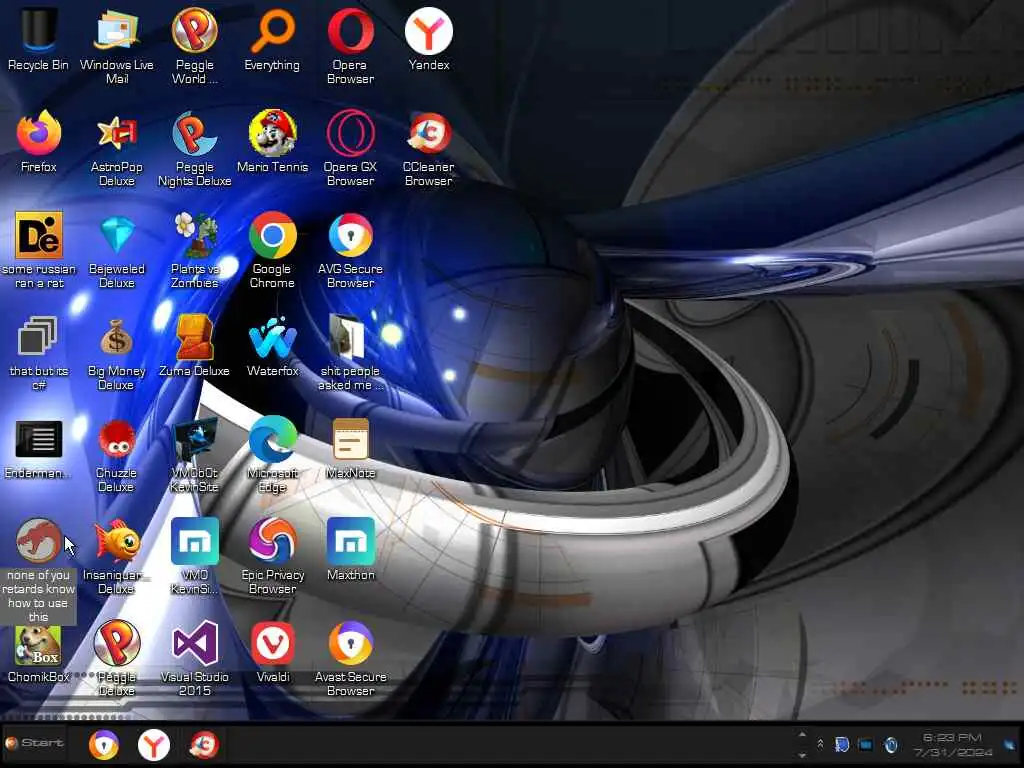This screenshot has width=1024, height=768.
Task: Open the blue shield tray icon
Action: coord(842,744)
